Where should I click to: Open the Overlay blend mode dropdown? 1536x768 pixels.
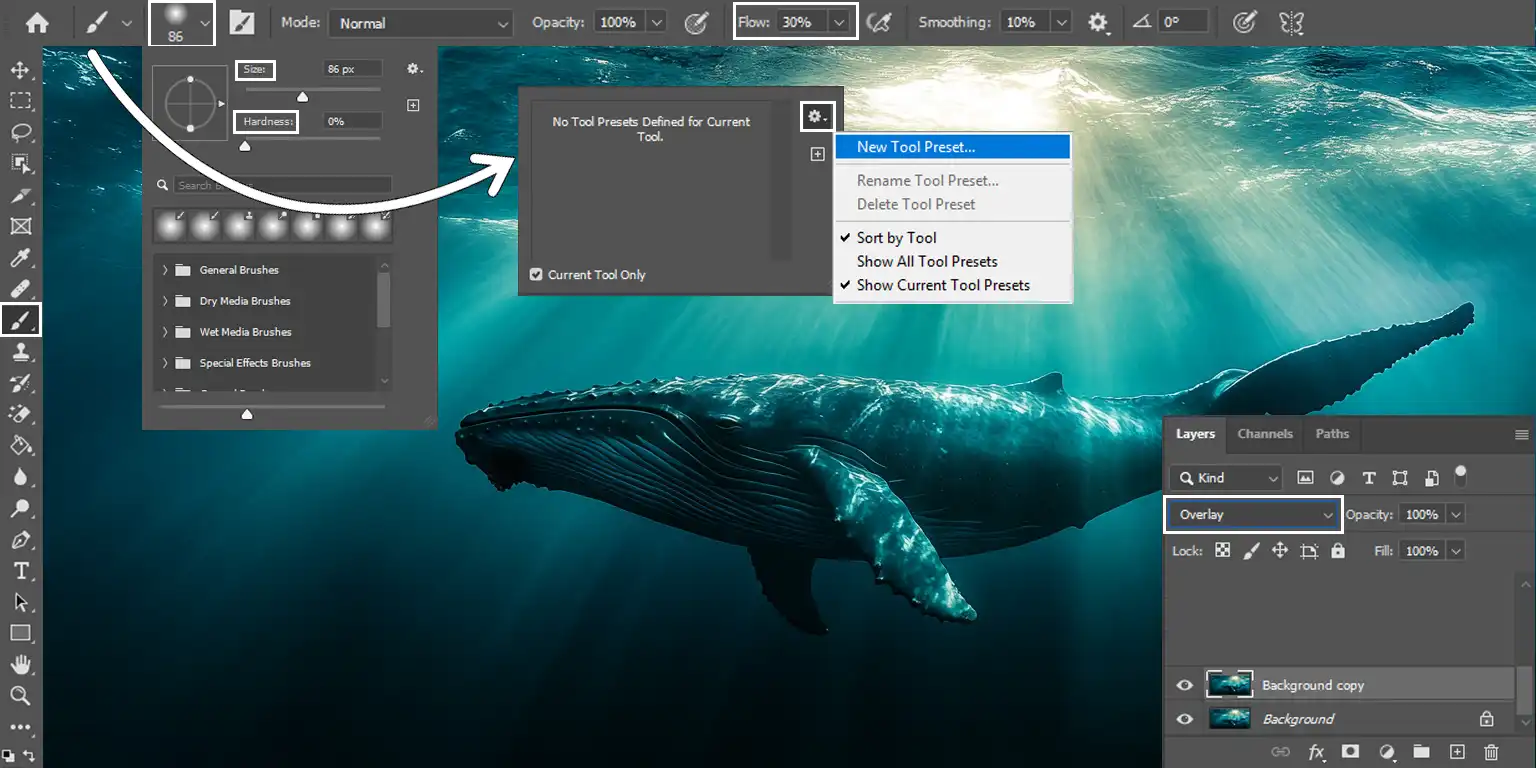point(1254,514)
